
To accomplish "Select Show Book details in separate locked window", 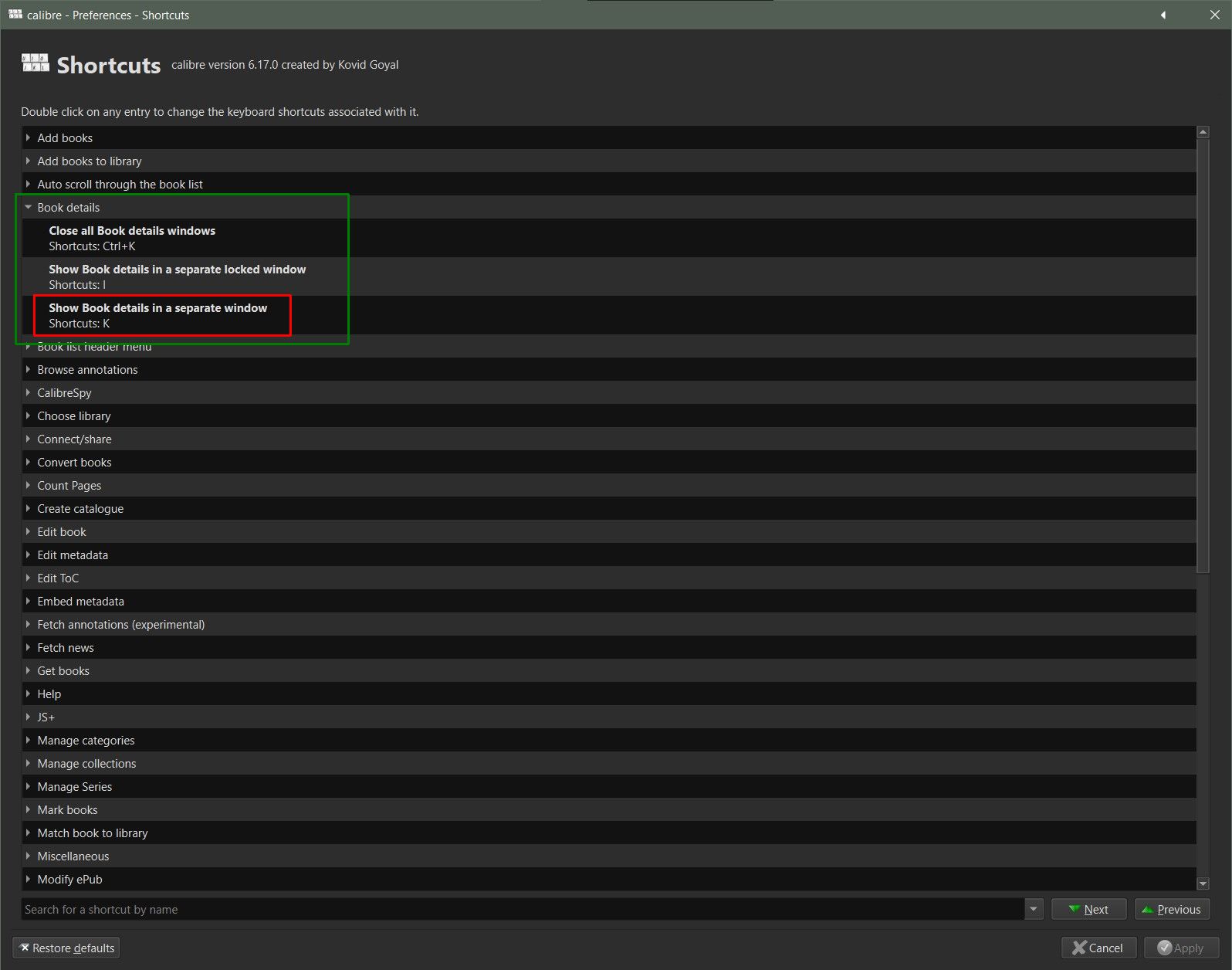I will point(609,276).
